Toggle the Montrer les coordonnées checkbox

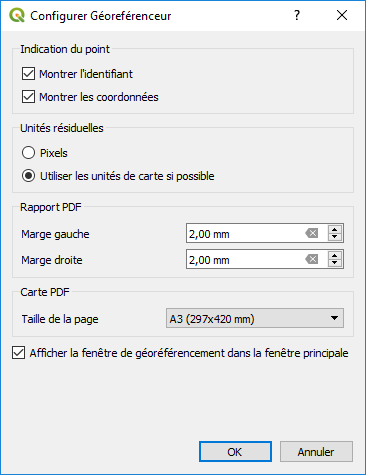(x=28, y=97)
